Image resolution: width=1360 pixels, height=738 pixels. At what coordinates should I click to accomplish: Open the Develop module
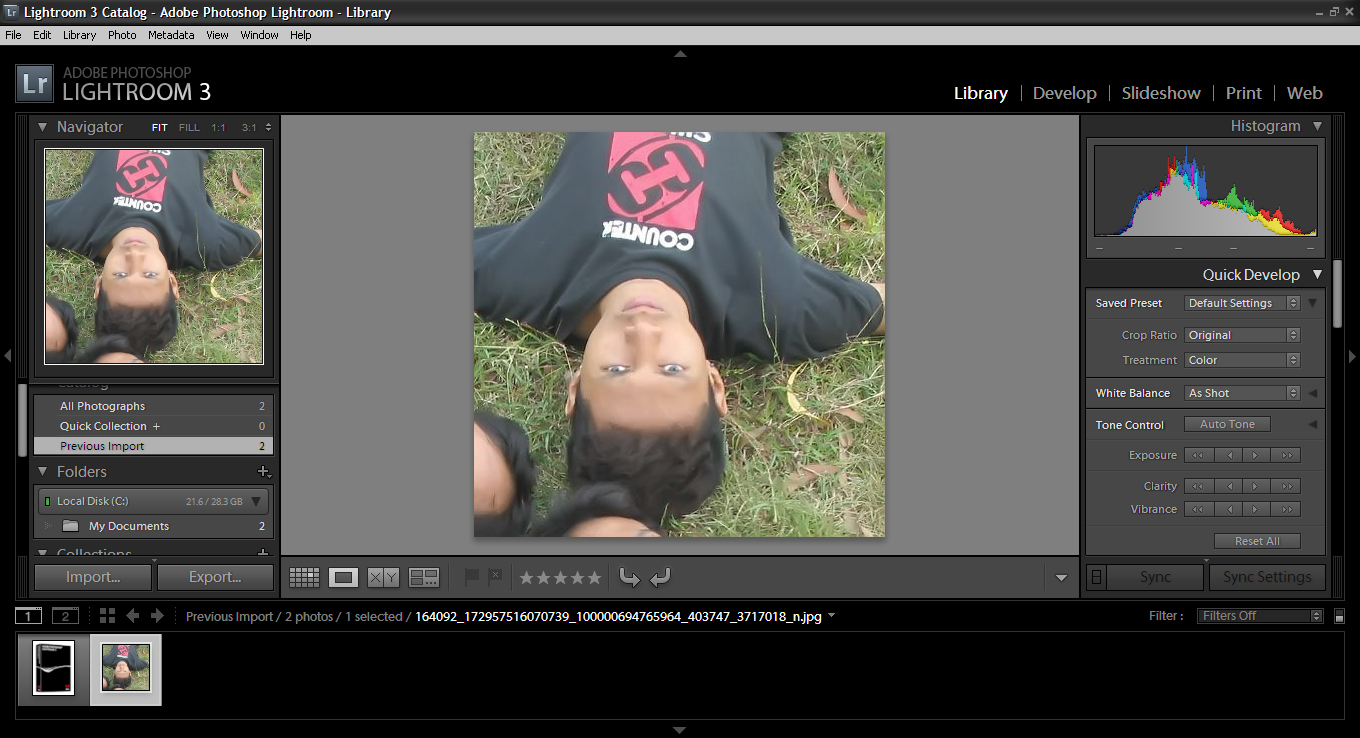(1064, 93)
